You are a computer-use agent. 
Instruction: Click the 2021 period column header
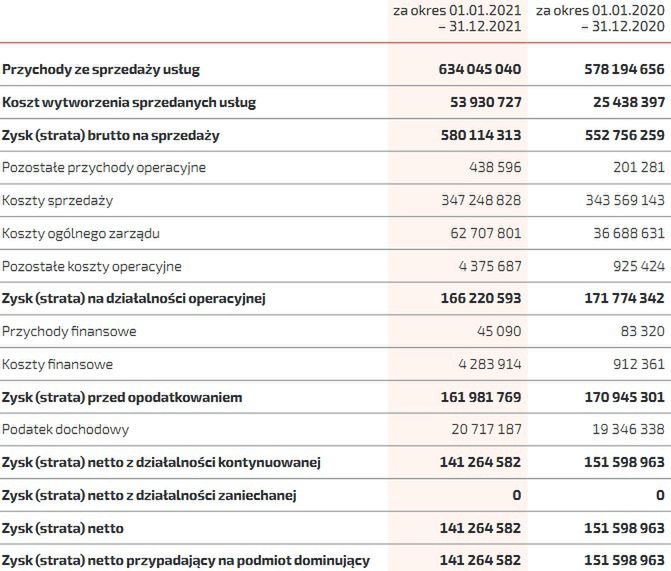click(457, 19)
